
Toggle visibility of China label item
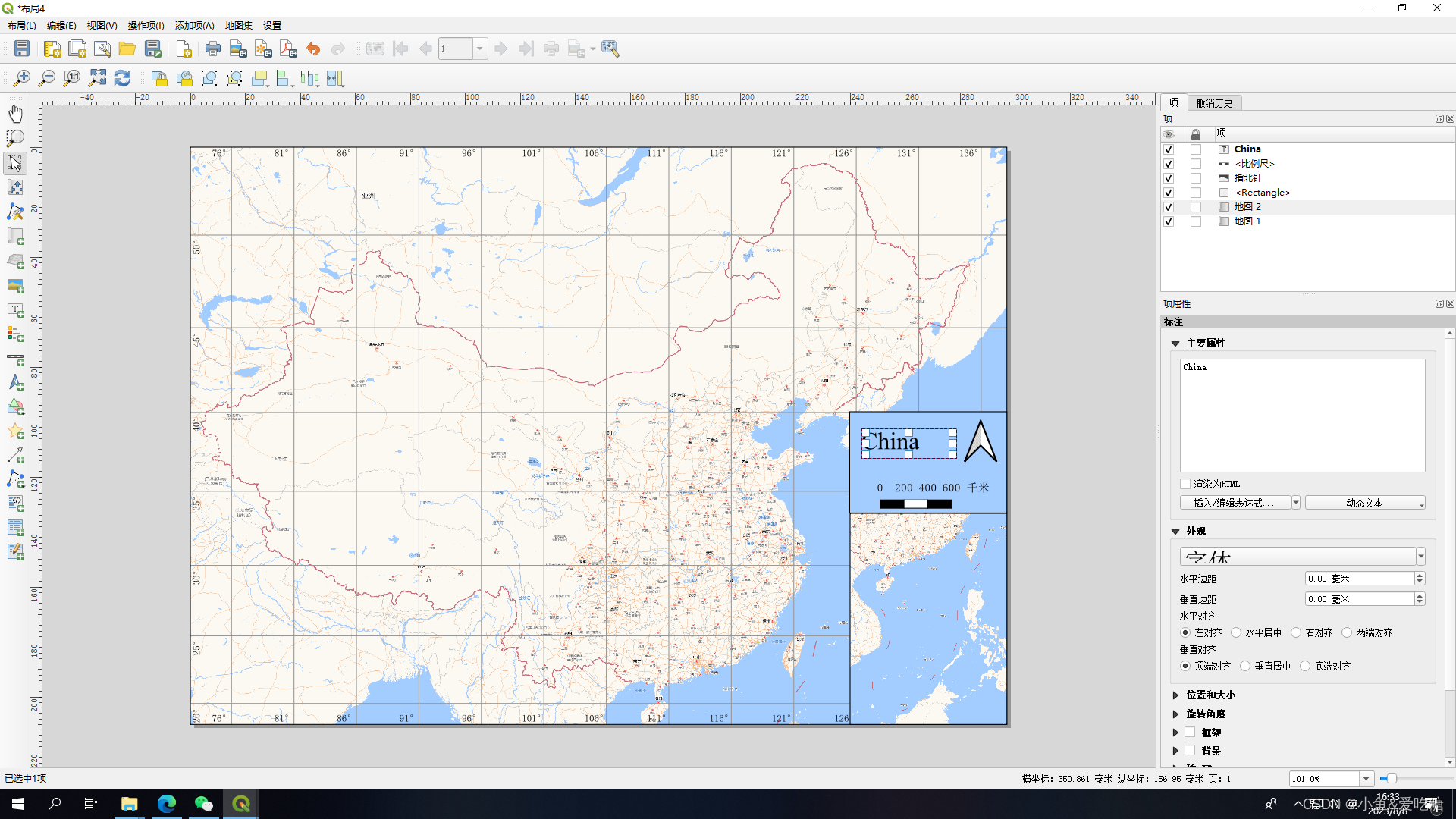(1169, 149)
